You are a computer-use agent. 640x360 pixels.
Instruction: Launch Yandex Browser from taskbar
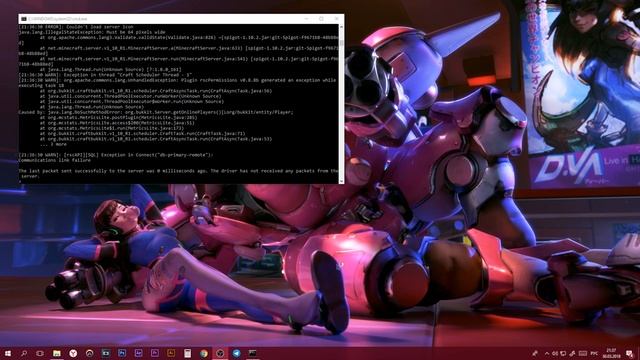pos(73,353)
